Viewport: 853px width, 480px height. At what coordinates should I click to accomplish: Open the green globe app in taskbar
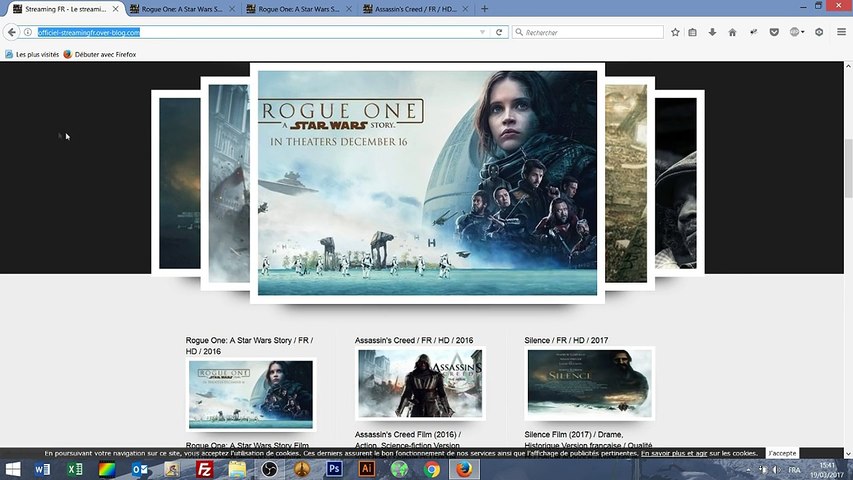coord(399,469)
